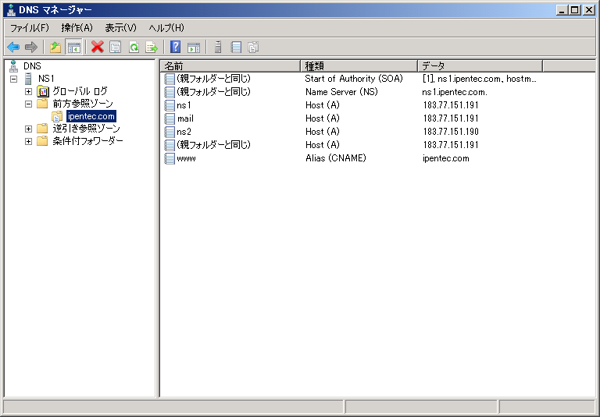600x417 pixels.
Task: Select the ns2 record name
Action: 184,132
